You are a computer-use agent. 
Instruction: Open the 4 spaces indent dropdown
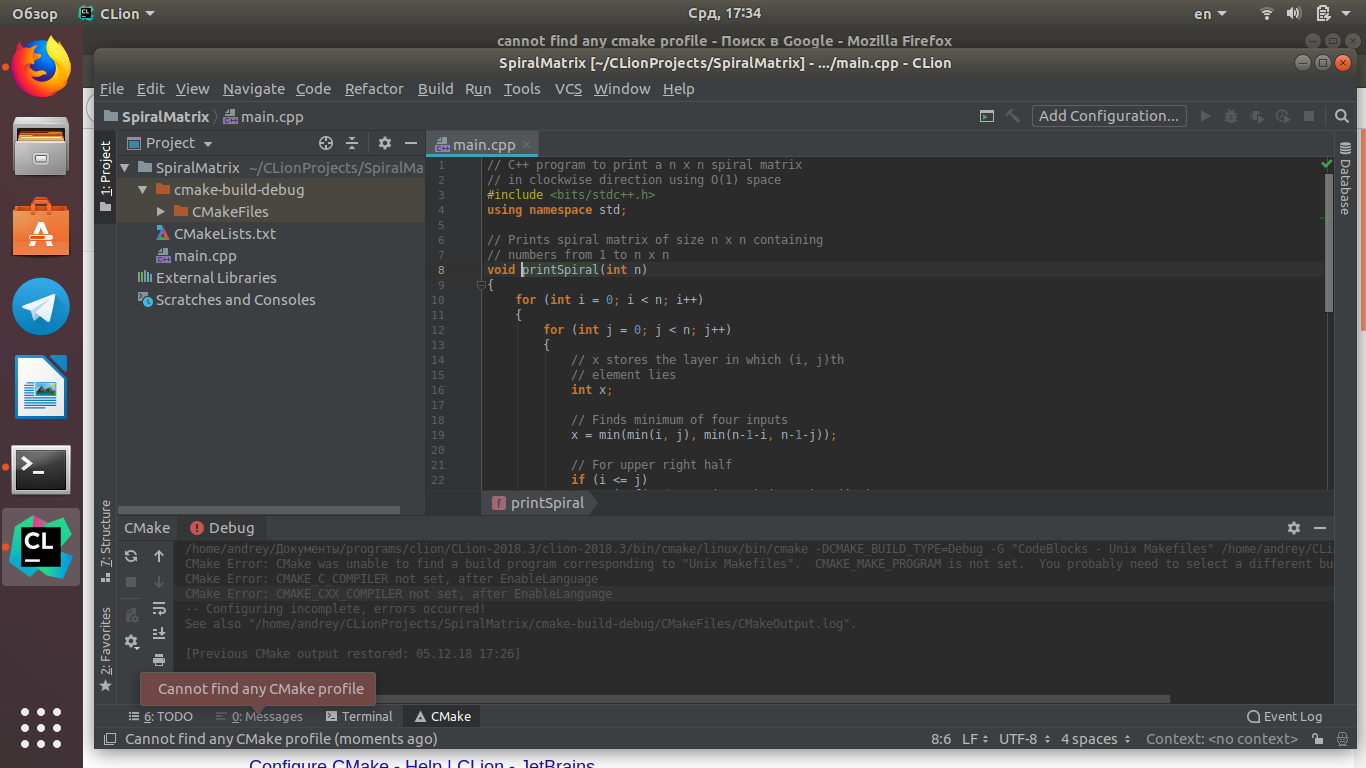(1096, 739)
